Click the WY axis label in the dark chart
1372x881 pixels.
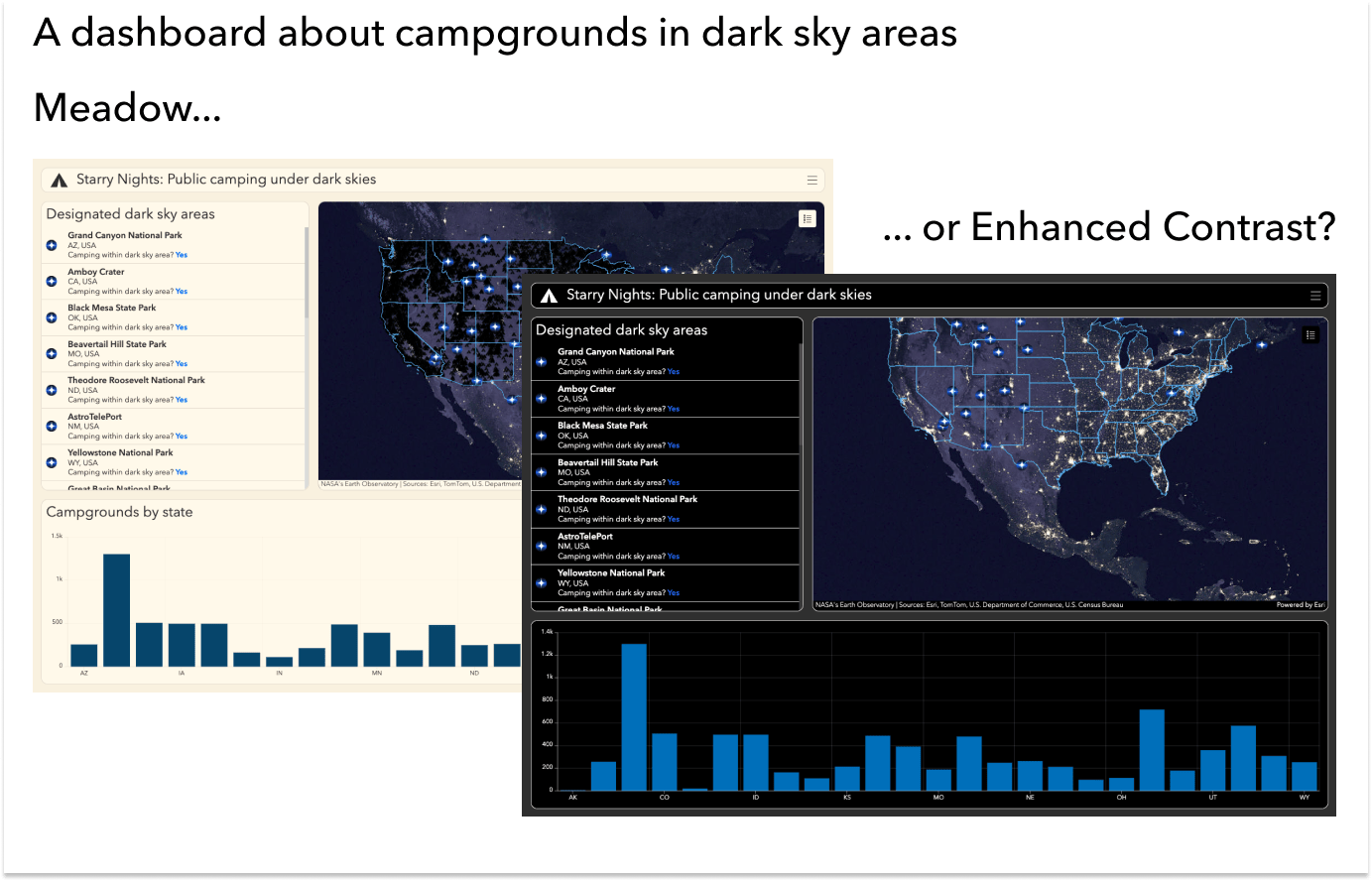pos(1305,798)
